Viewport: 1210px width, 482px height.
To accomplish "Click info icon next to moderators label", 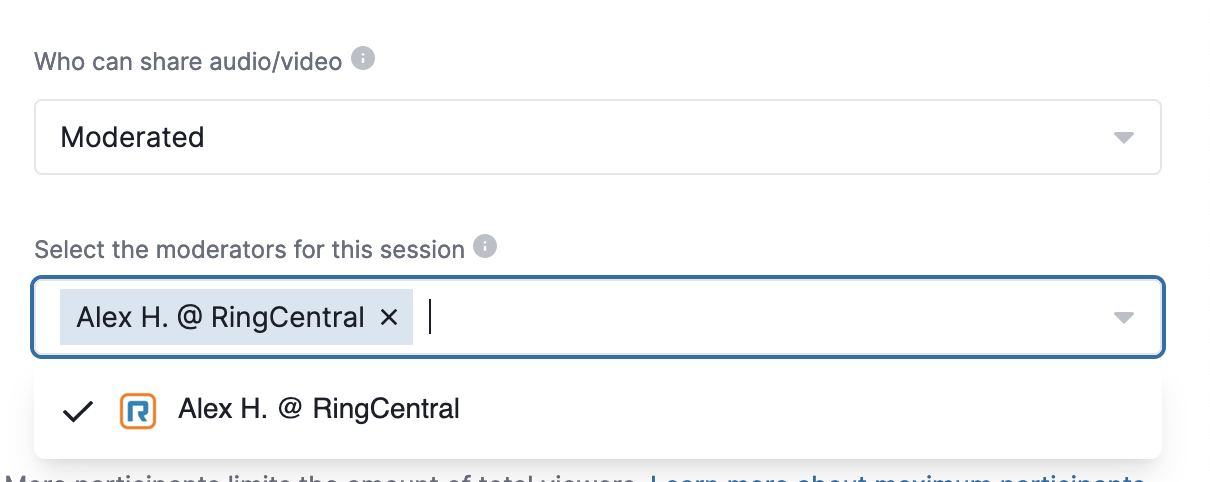I will (x=485, y=247).
